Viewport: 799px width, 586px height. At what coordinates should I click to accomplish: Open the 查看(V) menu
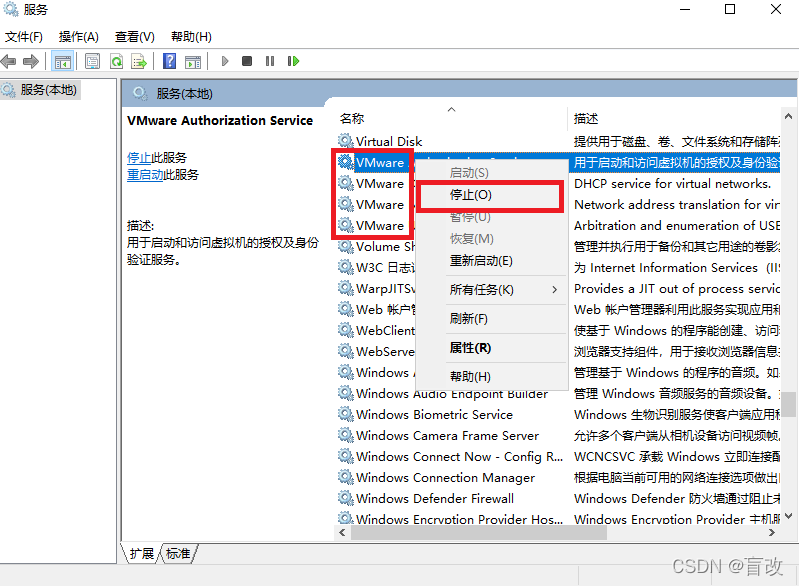pyautogui.click(x=135, y=37)
